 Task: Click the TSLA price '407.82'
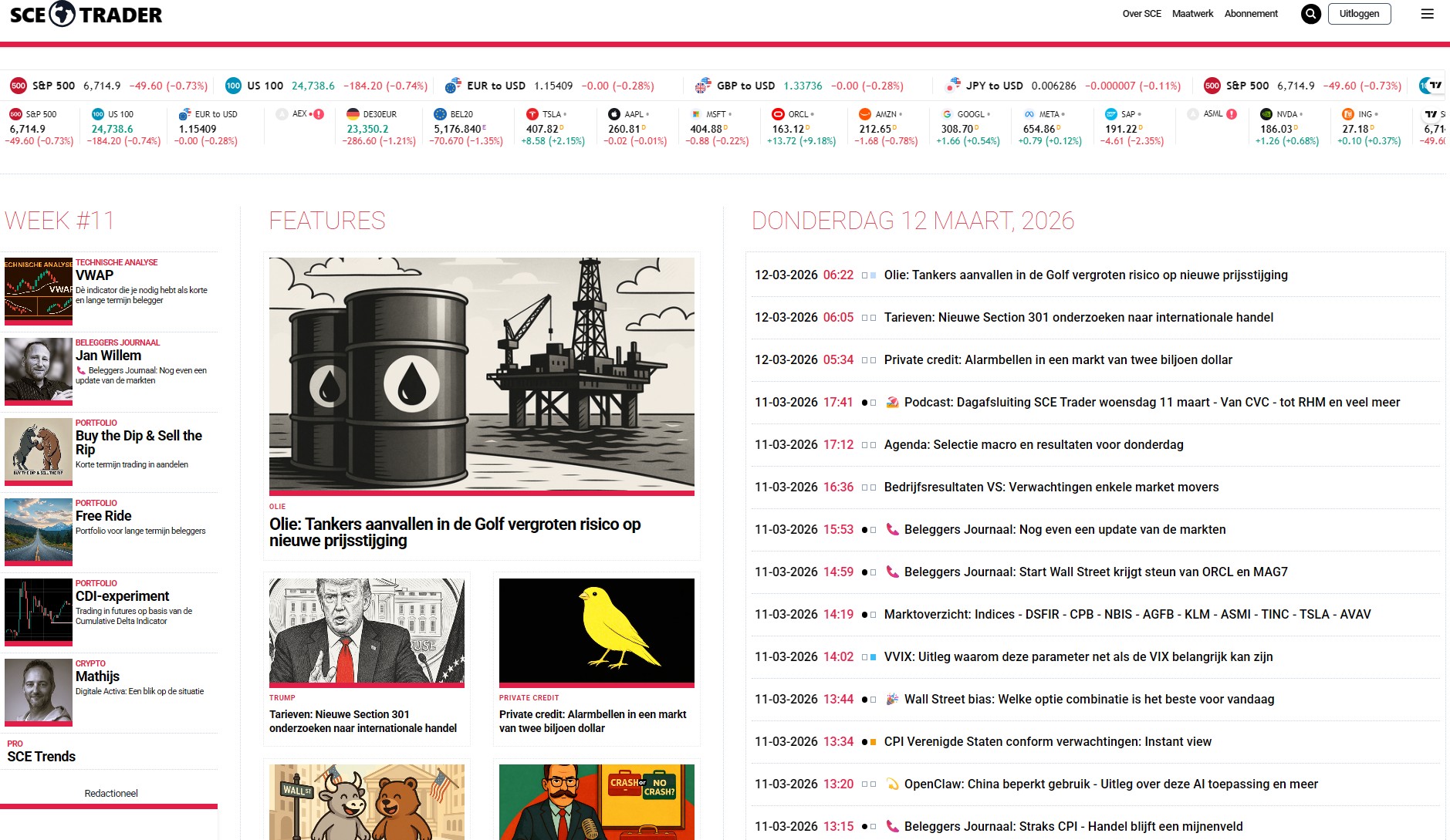[542, 129]
